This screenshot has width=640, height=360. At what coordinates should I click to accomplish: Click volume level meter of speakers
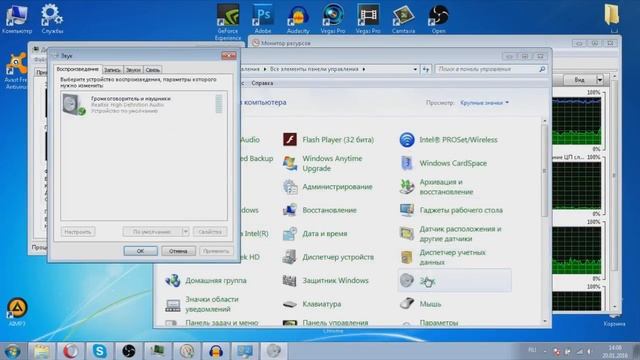(x=219, y=104)
